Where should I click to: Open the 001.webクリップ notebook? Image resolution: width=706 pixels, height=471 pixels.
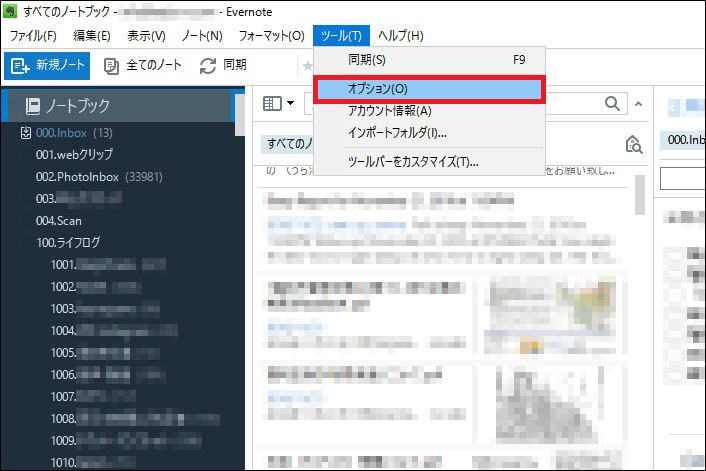[74, 155]
